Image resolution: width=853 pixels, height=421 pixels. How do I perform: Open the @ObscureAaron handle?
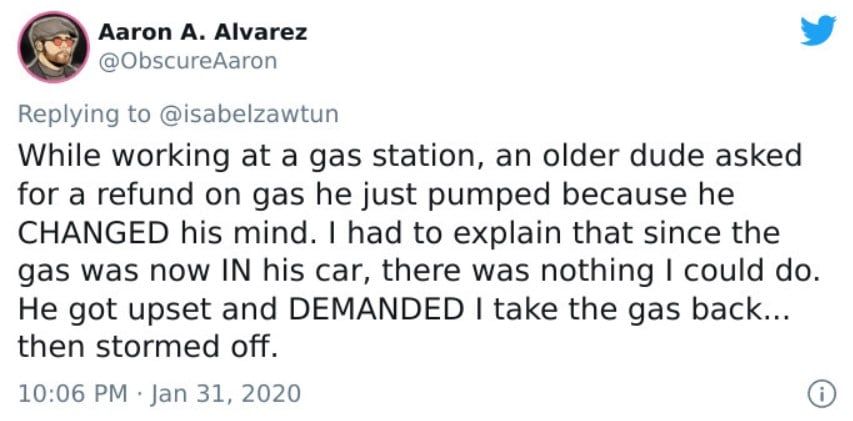pos(187,61)
